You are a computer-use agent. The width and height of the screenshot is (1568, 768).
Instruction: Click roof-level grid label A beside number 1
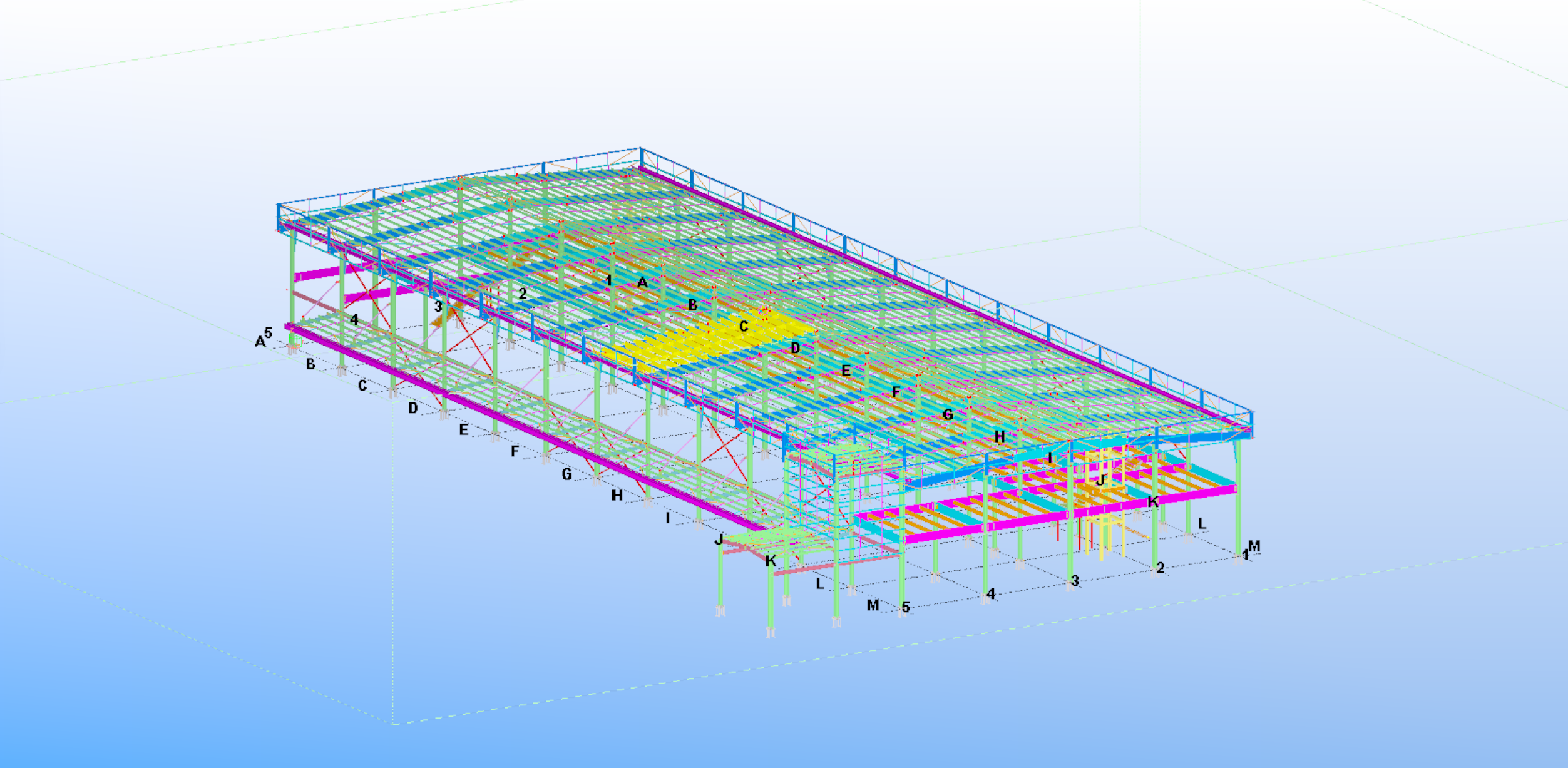click(x=642, y=283)
